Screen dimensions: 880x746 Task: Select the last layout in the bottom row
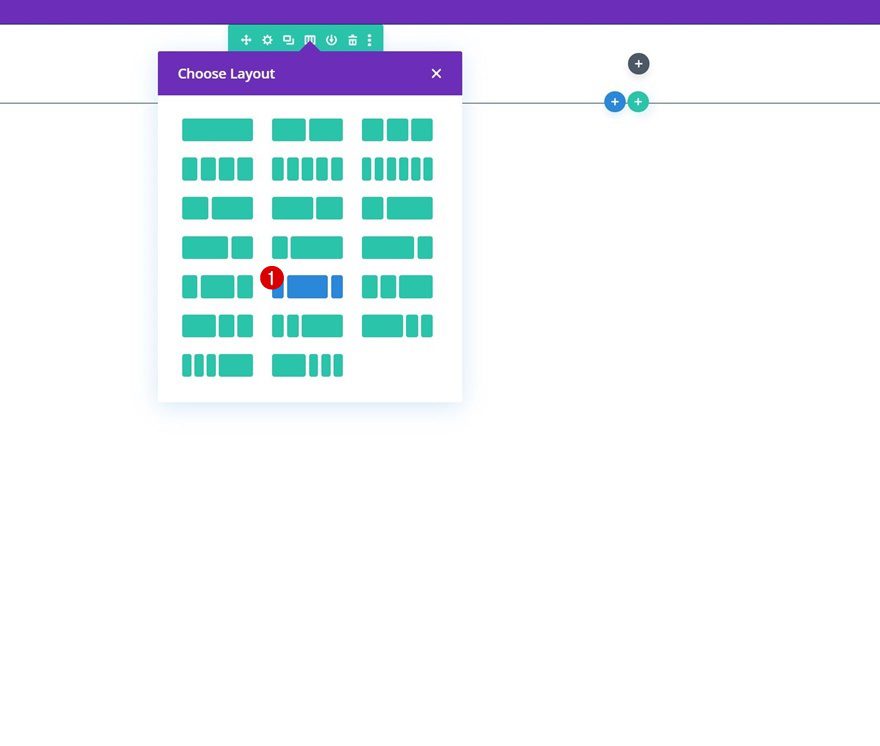tap(307, 364)
